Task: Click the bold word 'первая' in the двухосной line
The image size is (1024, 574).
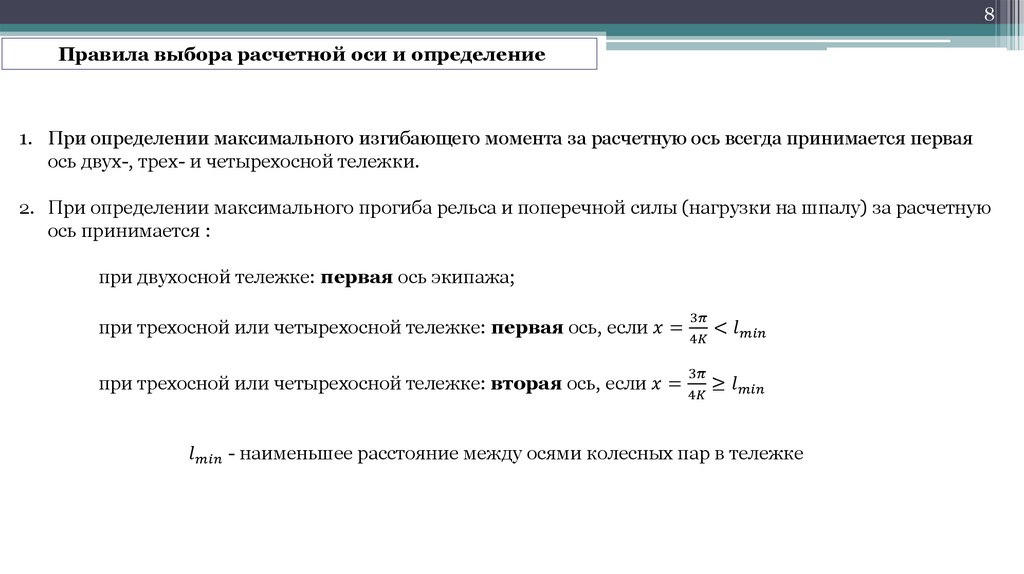Action: 356,278
